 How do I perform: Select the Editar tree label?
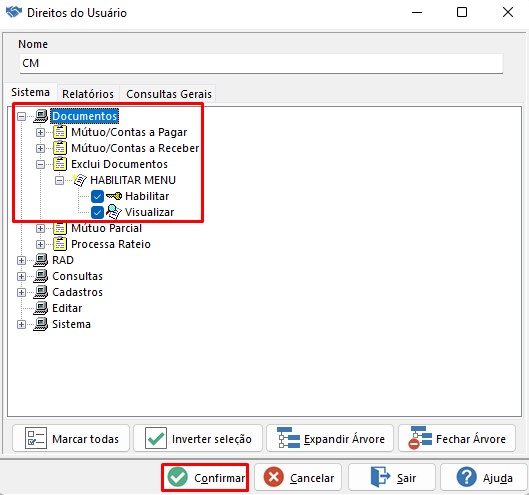click(67, 308)
